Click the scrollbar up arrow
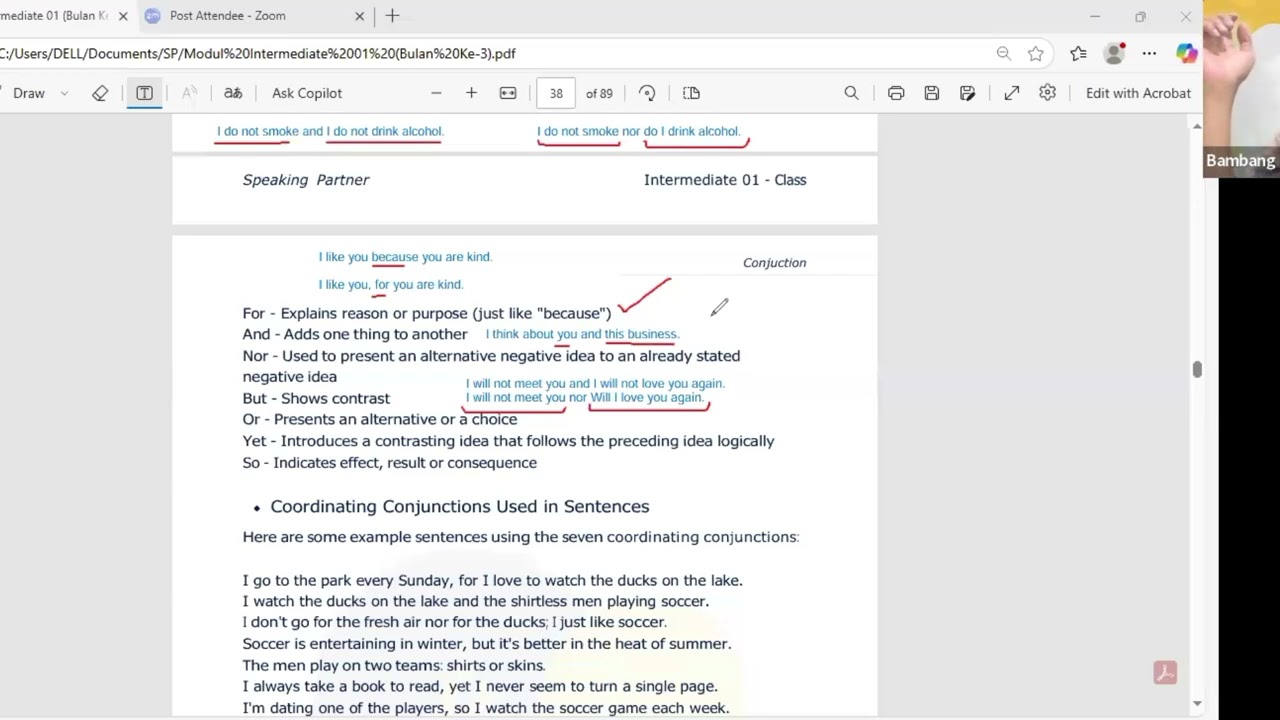Viewport: 1280px width, 720px height. [x=1196, y=126]
